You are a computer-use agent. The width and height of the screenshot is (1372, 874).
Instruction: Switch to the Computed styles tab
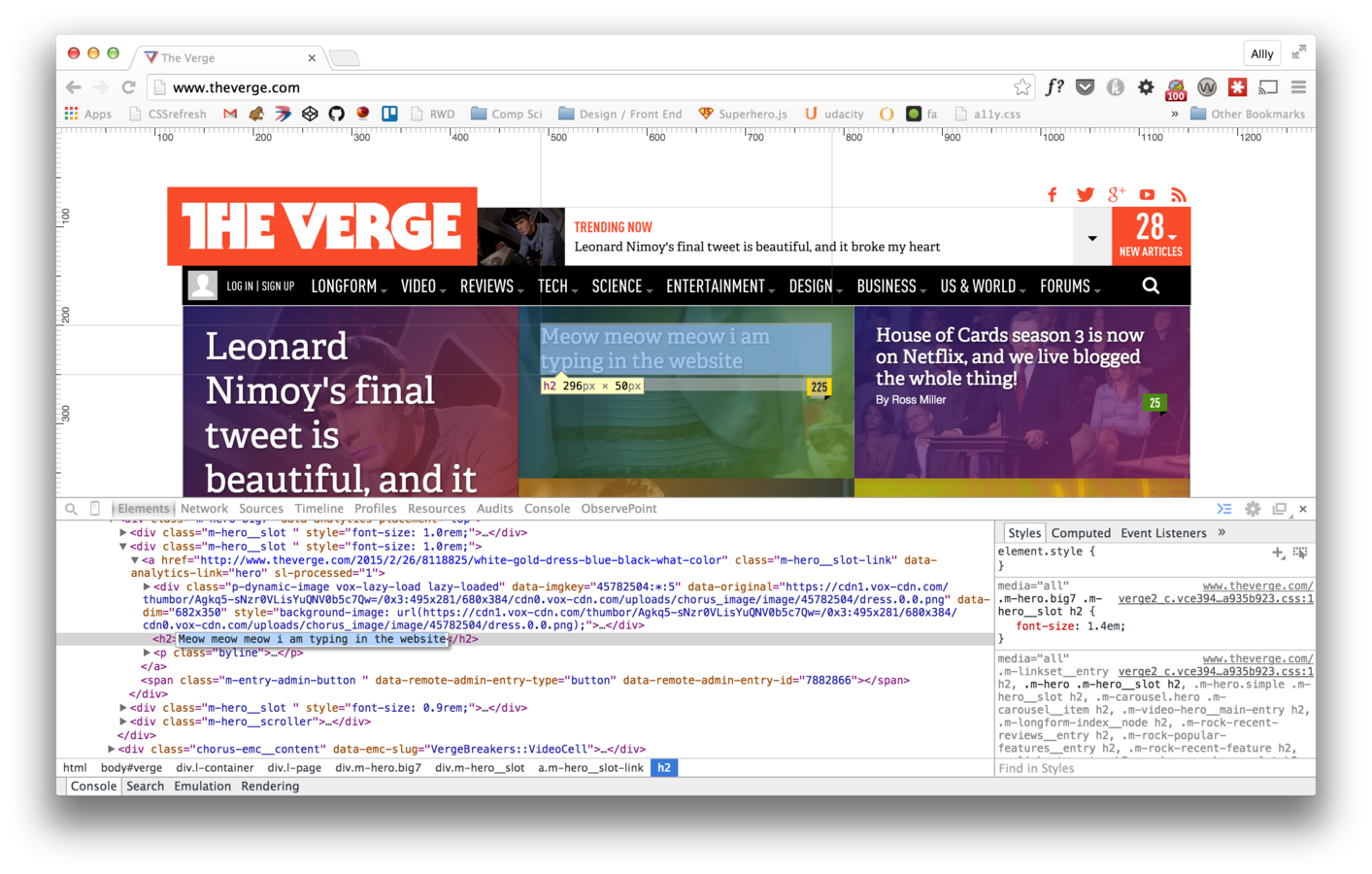click(x=1081, y=532)
